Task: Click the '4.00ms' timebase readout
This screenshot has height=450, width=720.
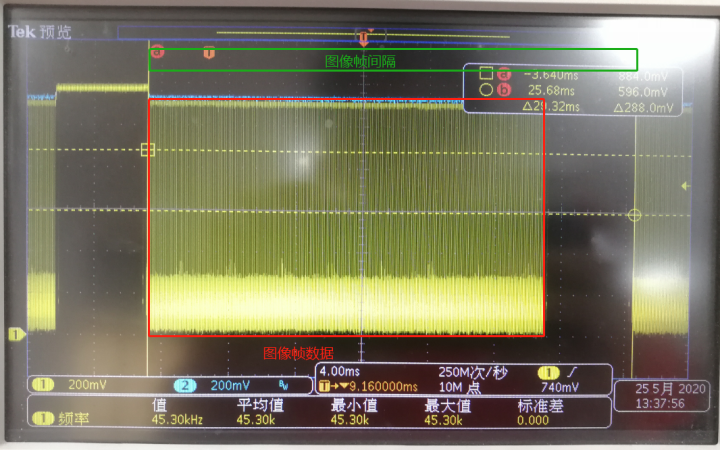Action: (340, 371)
